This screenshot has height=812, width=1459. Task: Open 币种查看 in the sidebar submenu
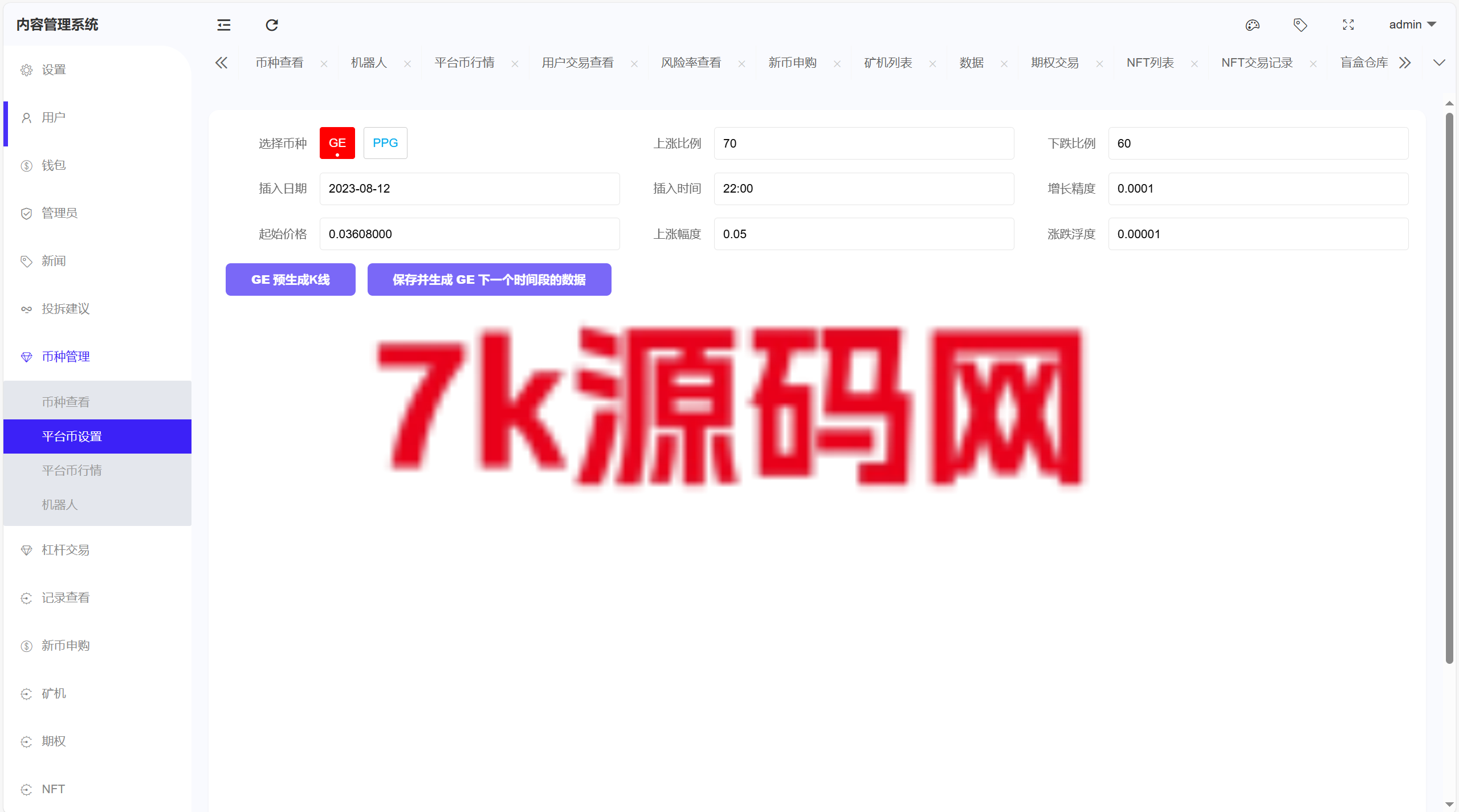97,402
